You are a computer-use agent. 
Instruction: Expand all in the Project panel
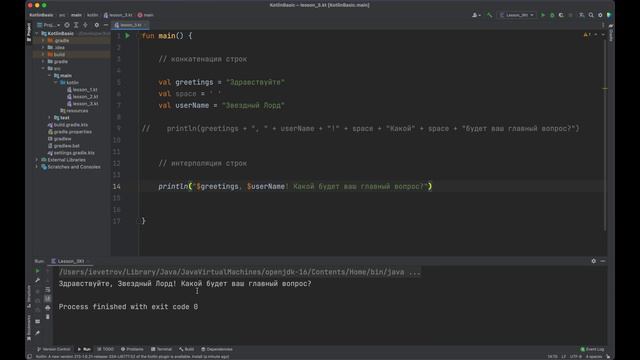(76, 25)
